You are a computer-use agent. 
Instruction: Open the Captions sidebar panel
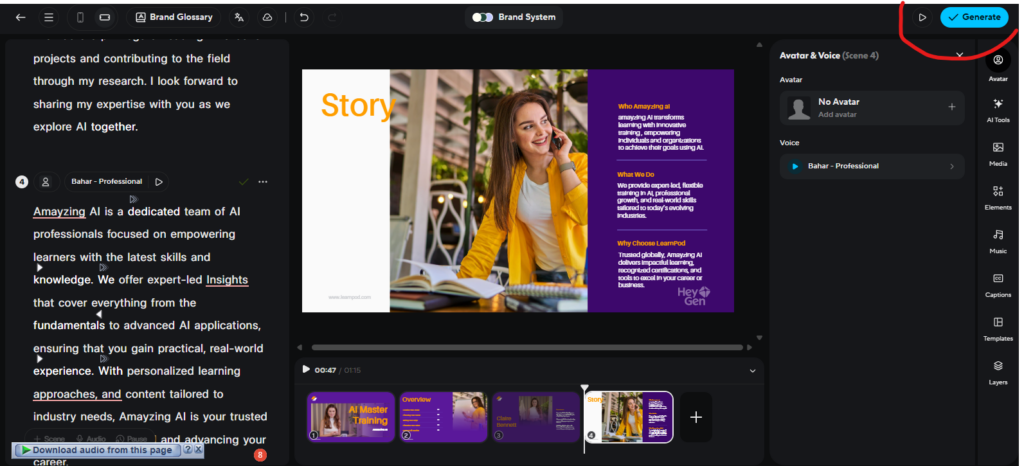pos(998,285)
